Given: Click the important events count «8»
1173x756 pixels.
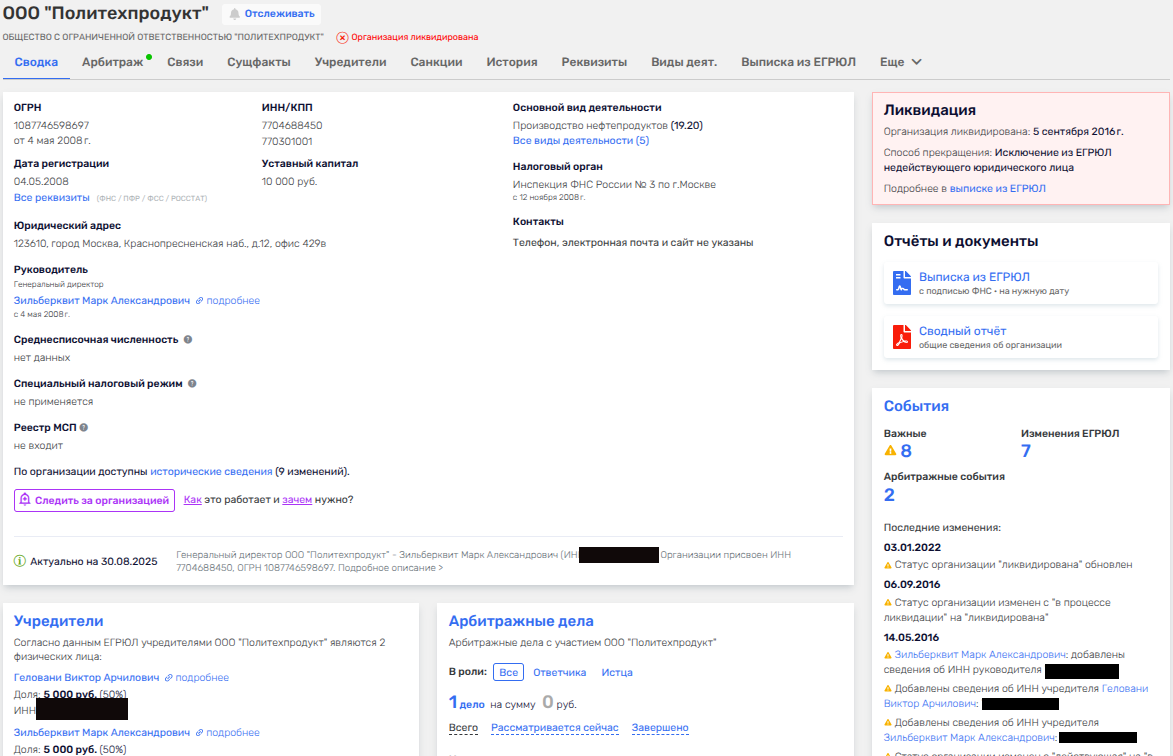Looking at the screenshot, I should click(x=905, y=451).
